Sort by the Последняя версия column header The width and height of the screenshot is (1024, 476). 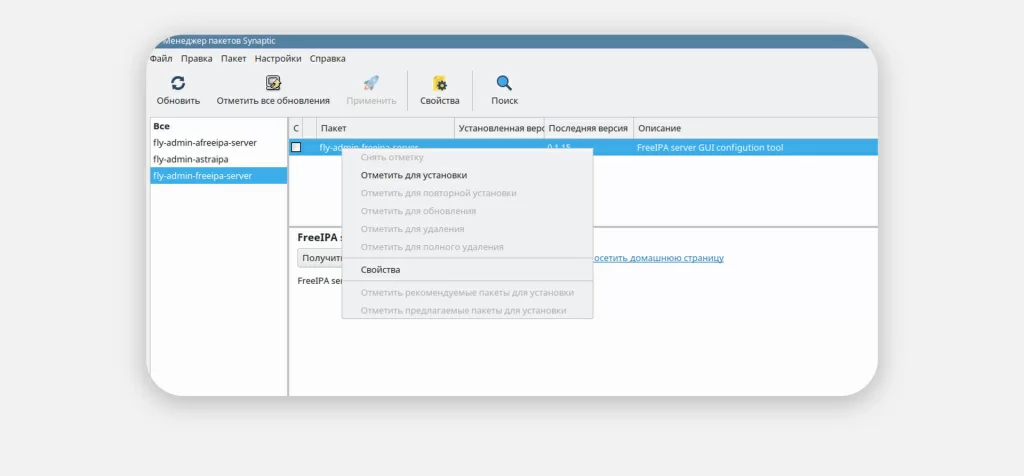(588, 128)
